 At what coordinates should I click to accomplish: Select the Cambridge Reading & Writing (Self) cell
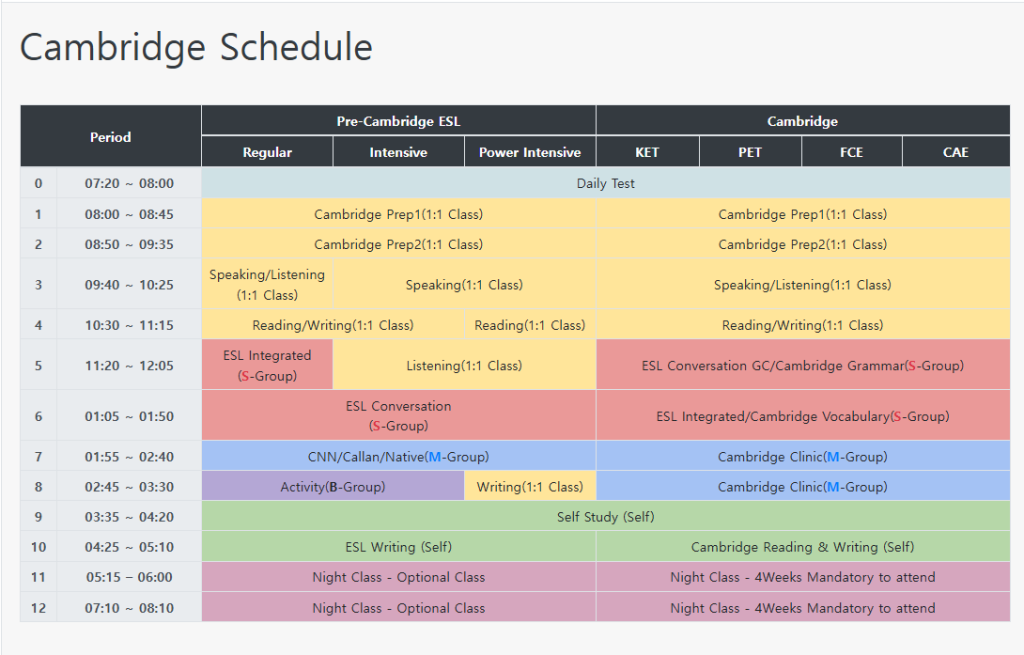click(x=802, y=547)
